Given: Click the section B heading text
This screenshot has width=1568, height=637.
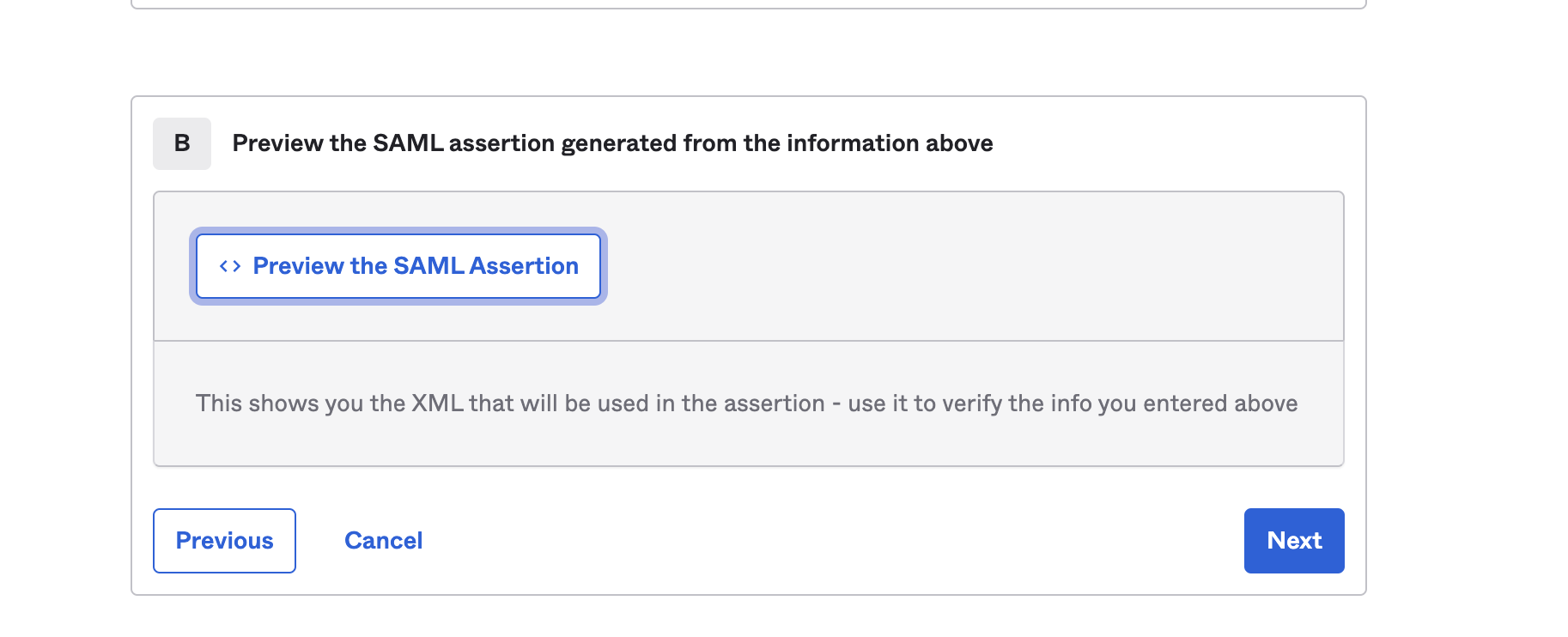Looking at the screenshot, I should (x=612, y=143).
